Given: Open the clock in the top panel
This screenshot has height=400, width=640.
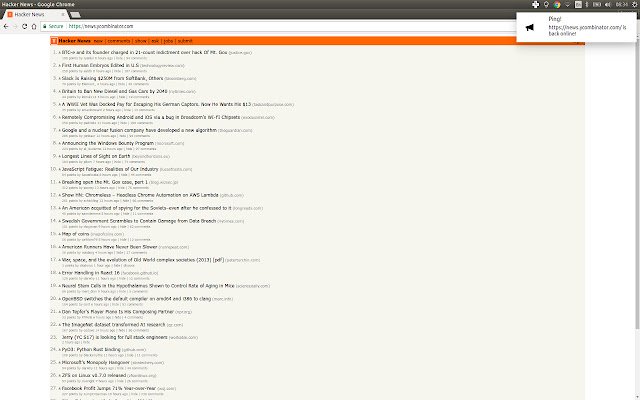Looking at the screenshot, I should (622, 4).
